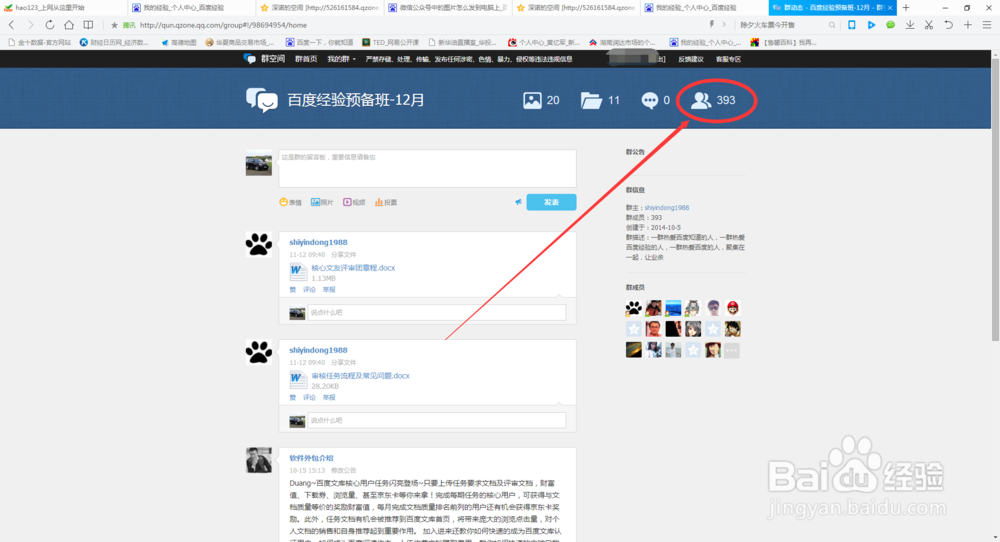
Task: Open the 高德地图 bookmark
Action: [179, 42]
